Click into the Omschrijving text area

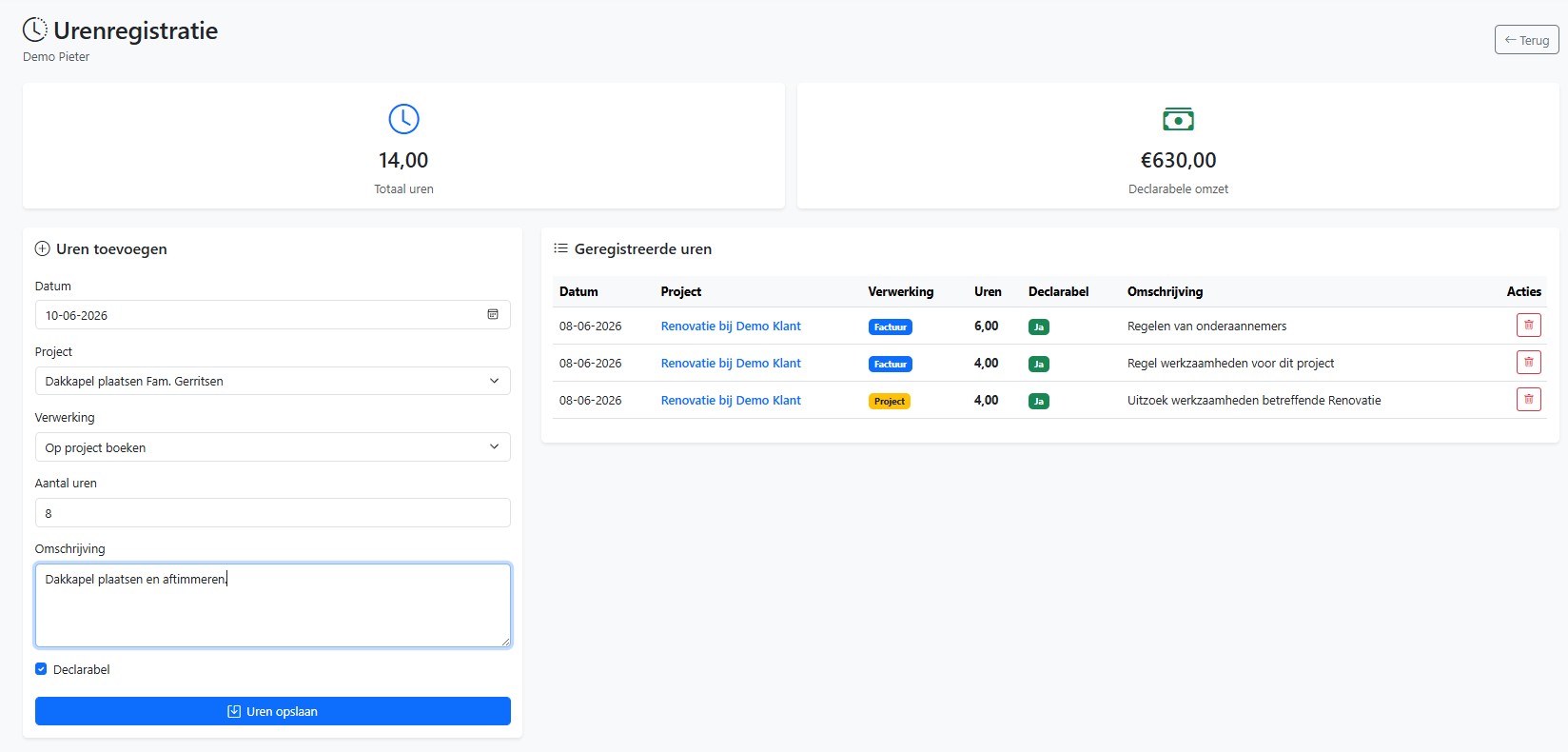click(x=273, y=605)
